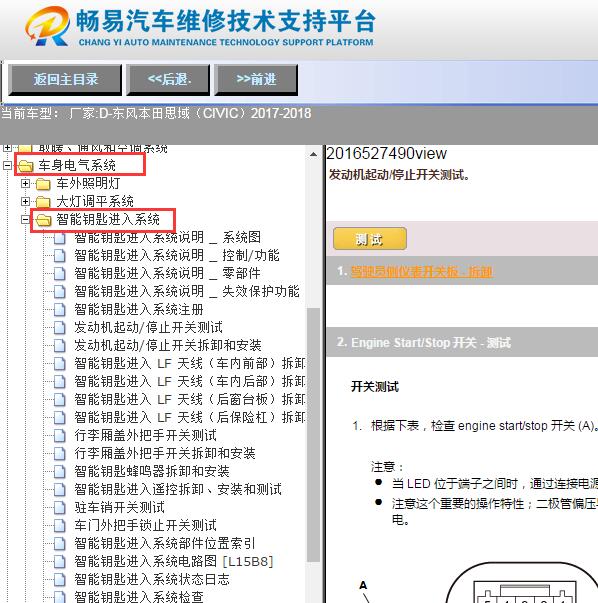Go back with the <<后退 button

click(169, 80)
